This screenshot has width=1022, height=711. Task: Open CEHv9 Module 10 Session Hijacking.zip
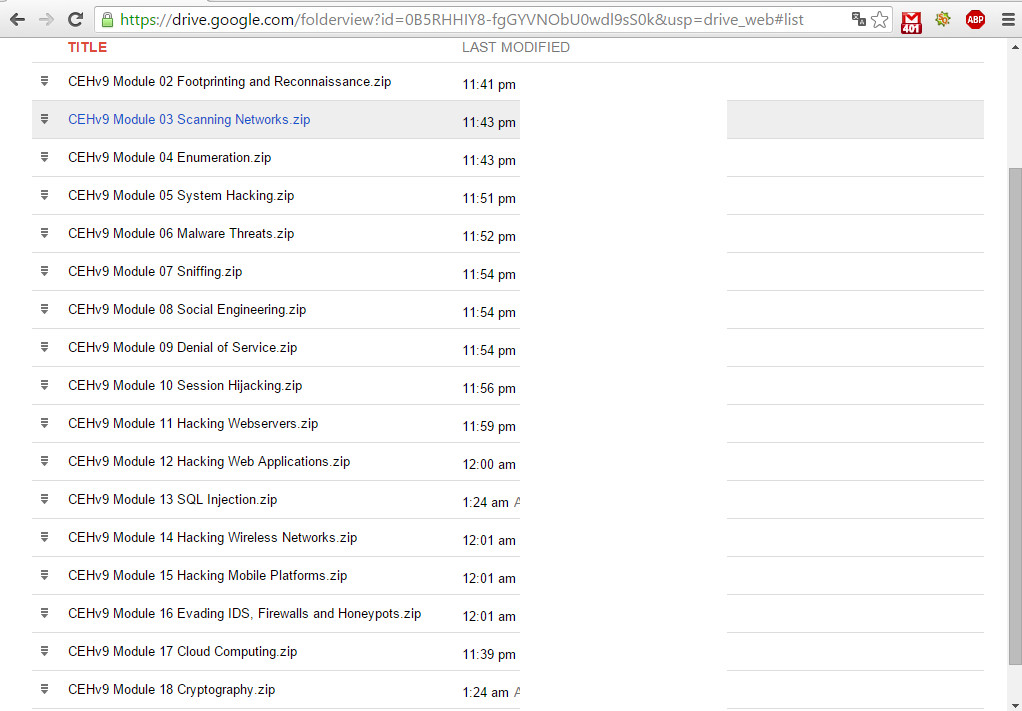185,385
